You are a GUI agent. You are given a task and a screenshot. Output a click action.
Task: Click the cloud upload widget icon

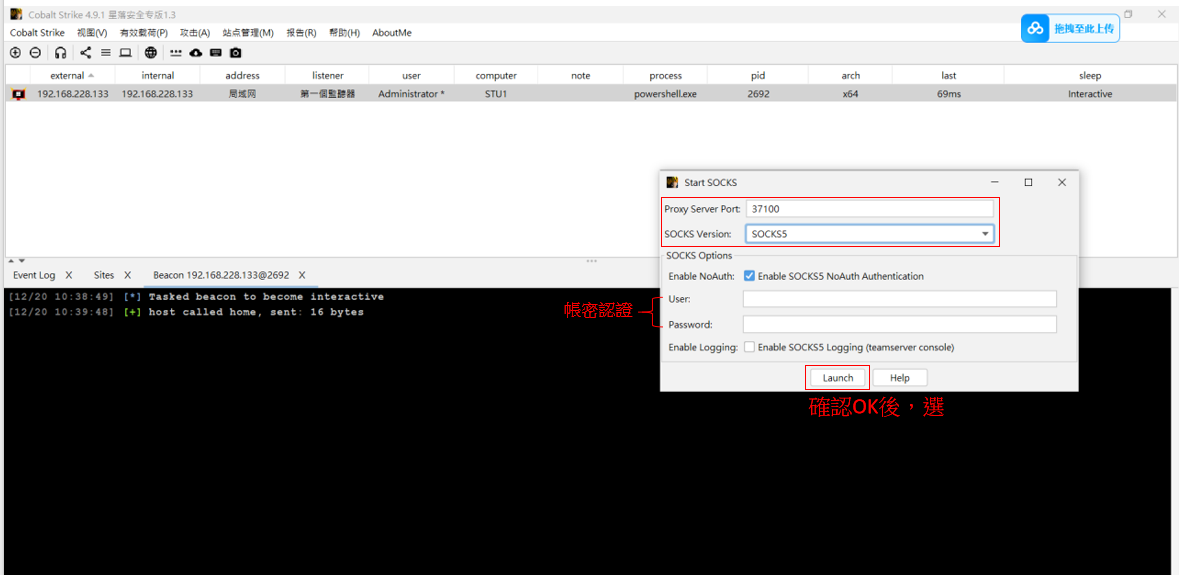tap(1035, 29)
